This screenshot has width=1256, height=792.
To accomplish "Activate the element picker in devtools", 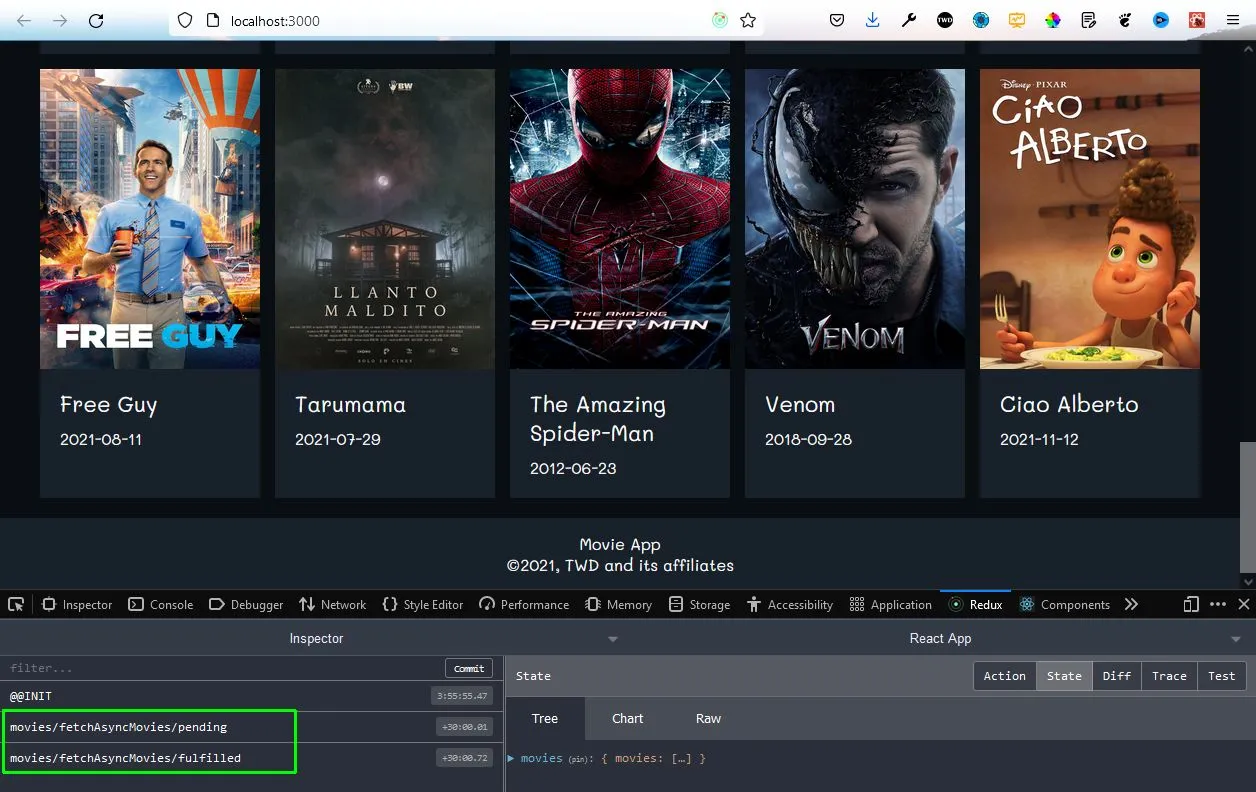I will [x=16, y=604].
